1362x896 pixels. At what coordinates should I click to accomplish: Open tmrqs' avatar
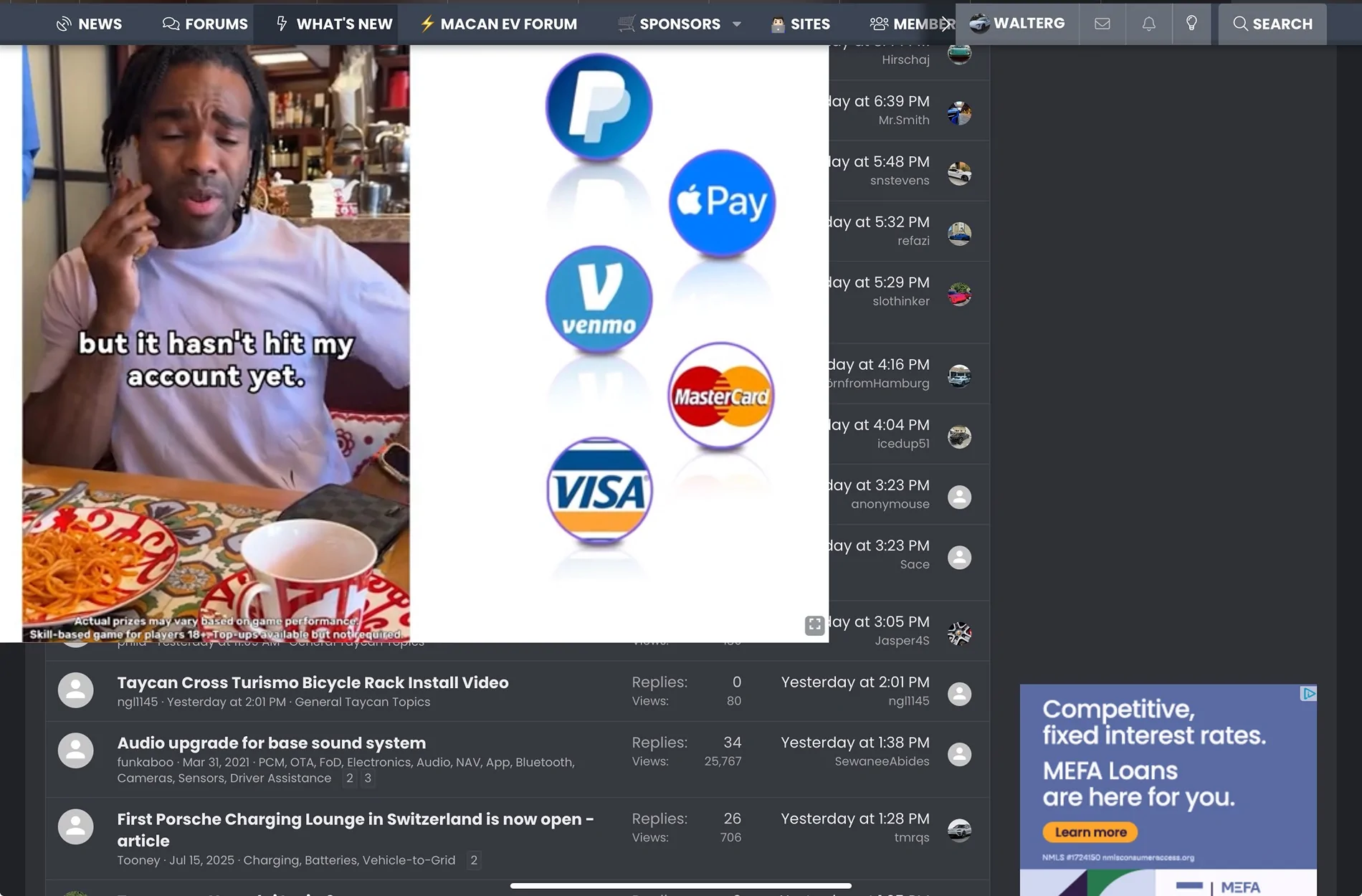(x=959, y=830)
